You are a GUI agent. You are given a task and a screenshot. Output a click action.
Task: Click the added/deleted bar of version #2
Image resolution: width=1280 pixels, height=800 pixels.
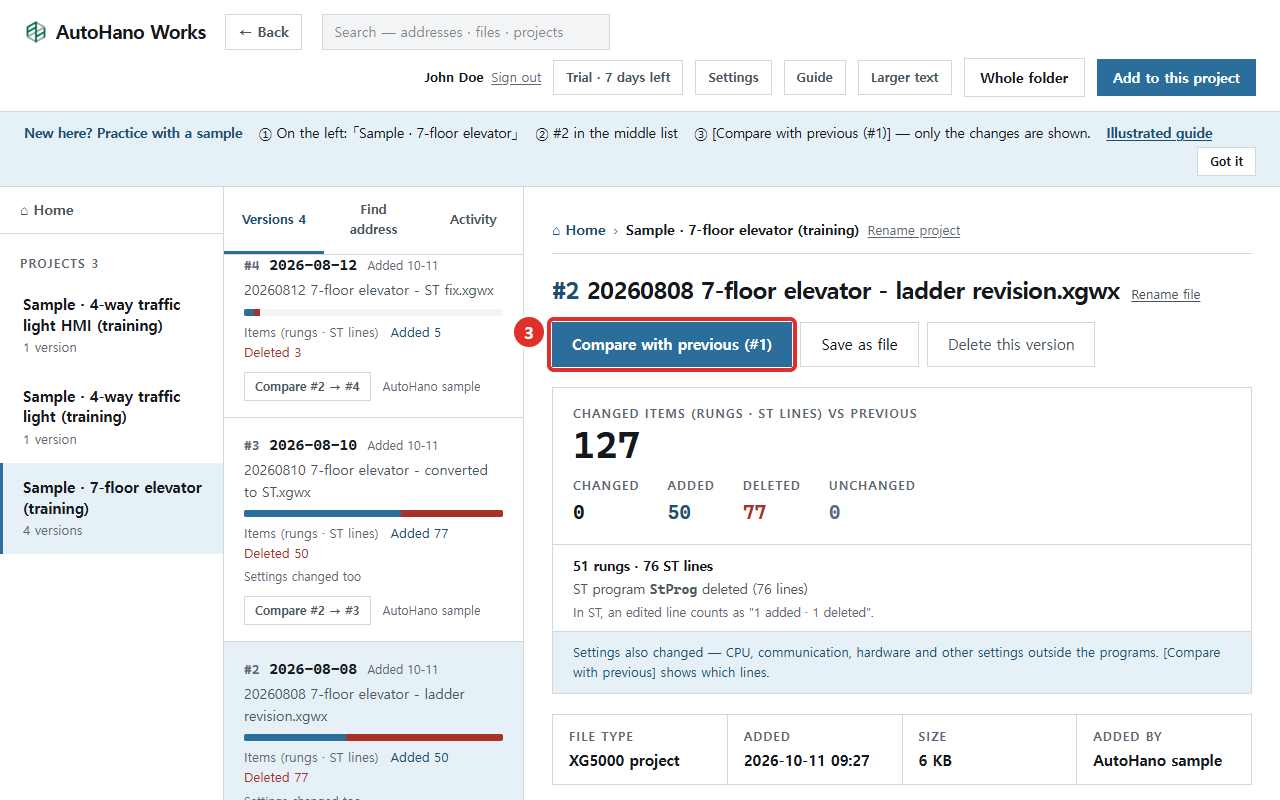coord(373,738)
